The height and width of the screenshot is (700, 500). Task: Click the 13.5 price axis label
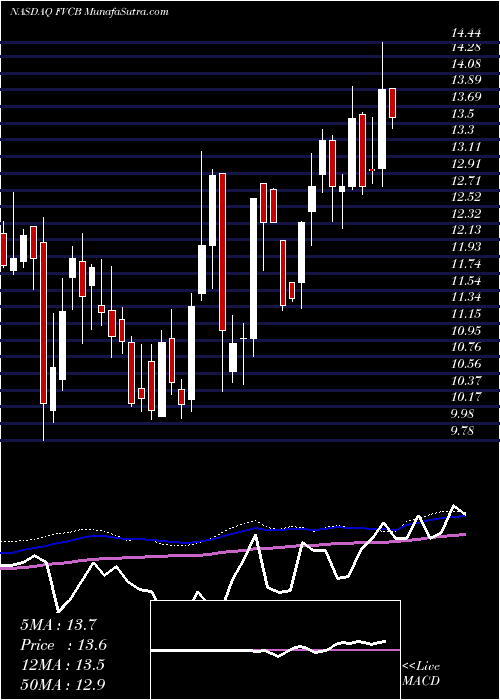point(462,114)
